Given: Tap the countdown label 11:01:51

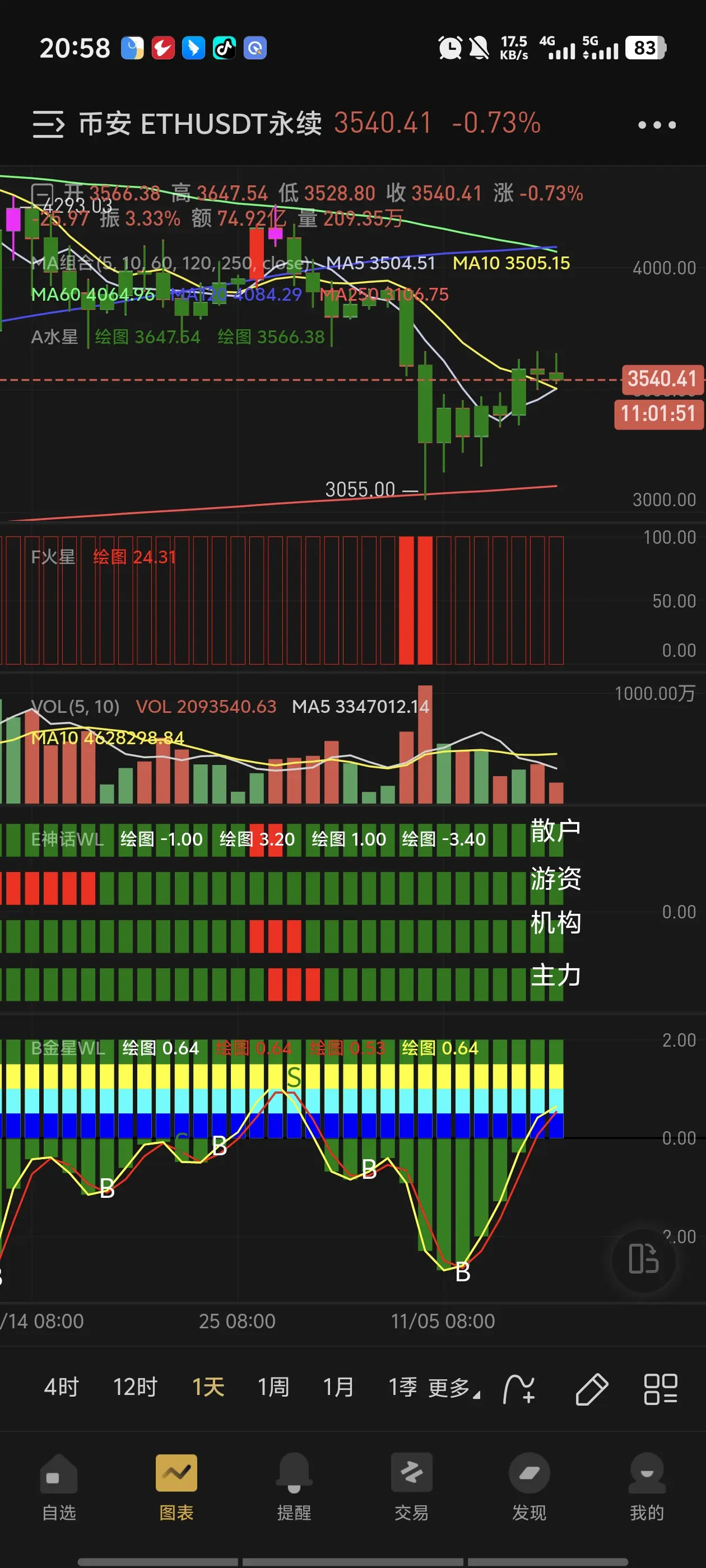Looking at the screenshot, I should pos(658,414).
